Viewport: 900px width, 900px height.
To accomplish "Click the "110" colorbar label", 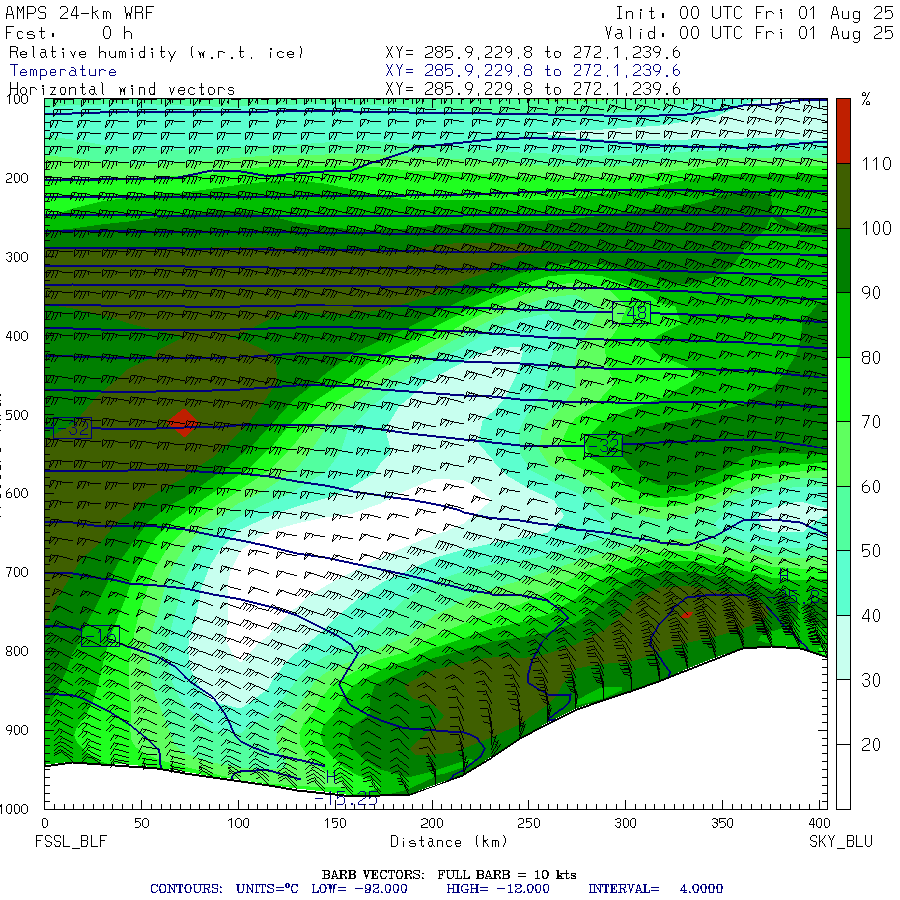I will [x=876, y=164].
